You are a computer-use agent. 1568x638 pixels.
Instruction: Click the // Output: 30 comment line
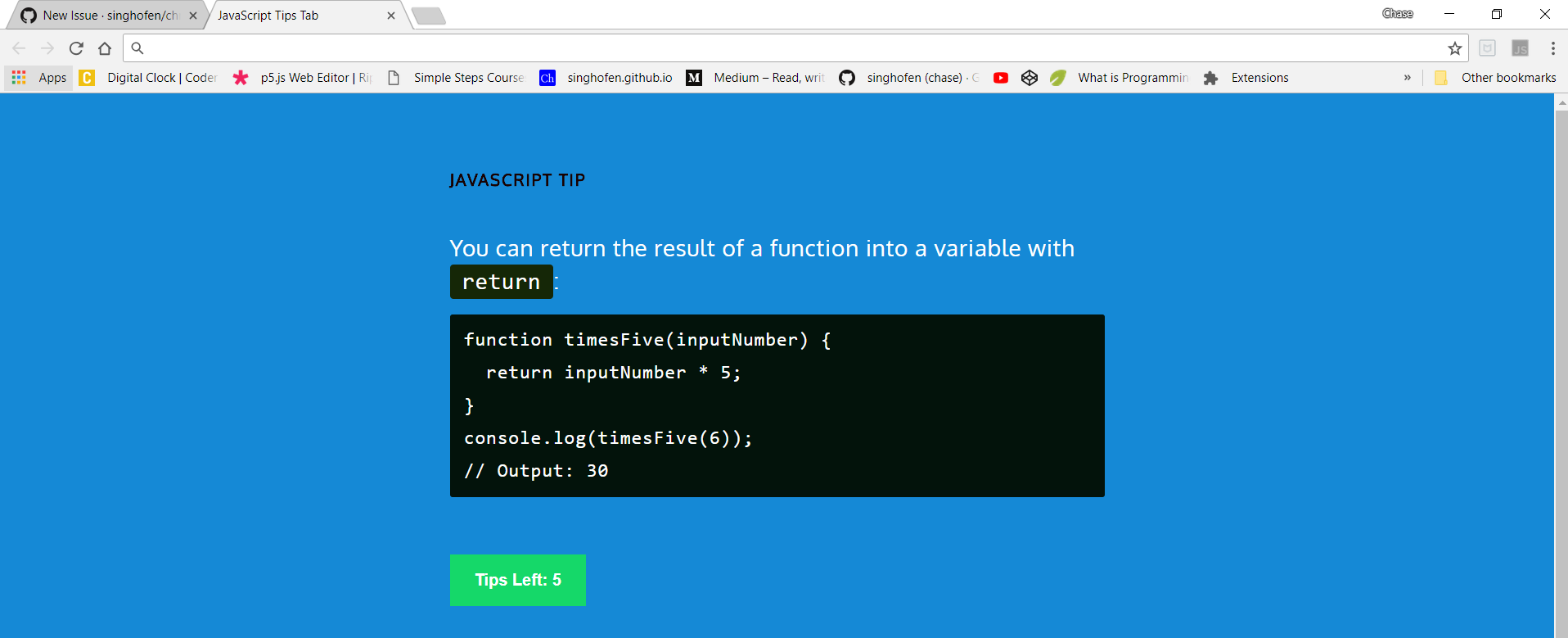click(x=536, y=471)
